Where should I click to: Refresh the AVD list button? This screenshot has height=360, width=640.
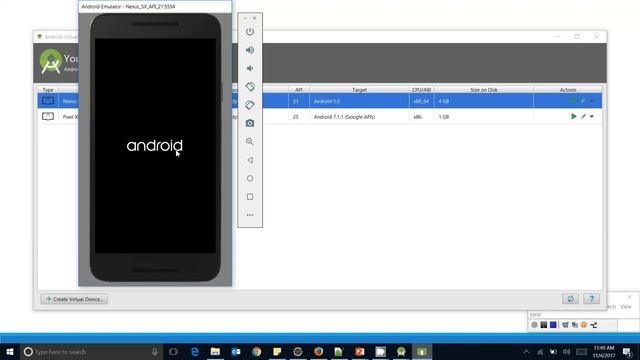click(570, 299)
